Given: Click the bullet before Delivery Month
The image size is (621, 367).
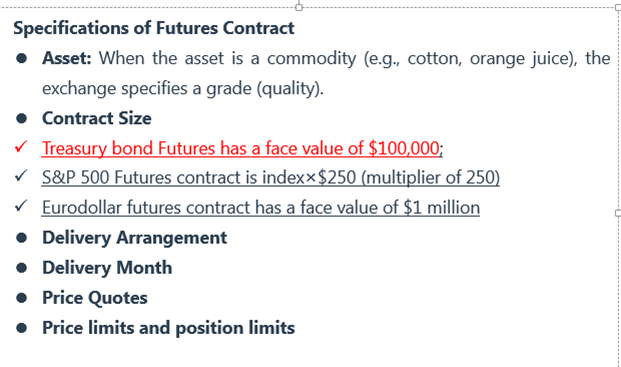Looking at the screenshot, I should tap(21, 268).
